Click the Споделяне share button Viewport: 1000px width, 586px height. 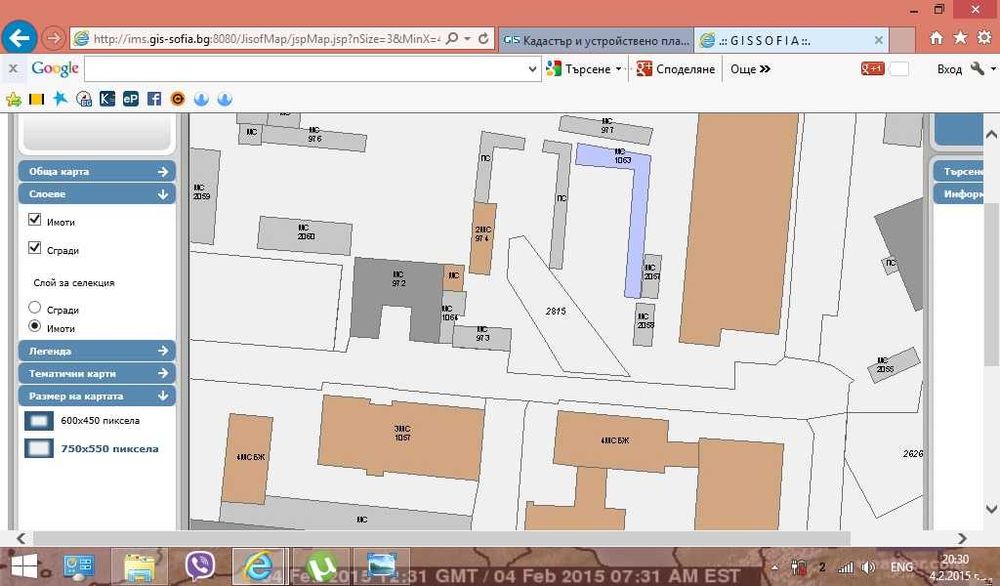676,69
